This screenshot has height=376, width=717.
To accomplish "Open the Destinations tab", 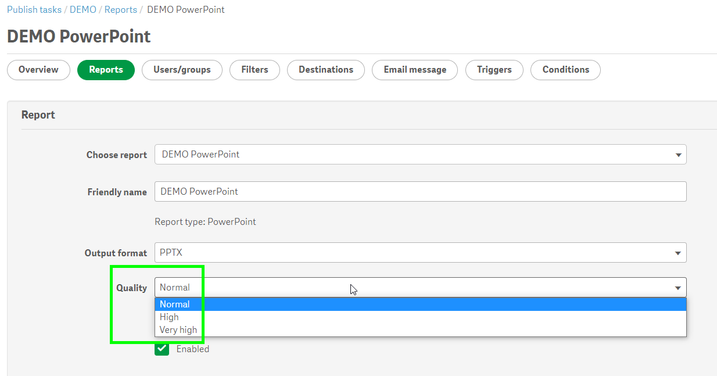I will click(x=326, y=70).
